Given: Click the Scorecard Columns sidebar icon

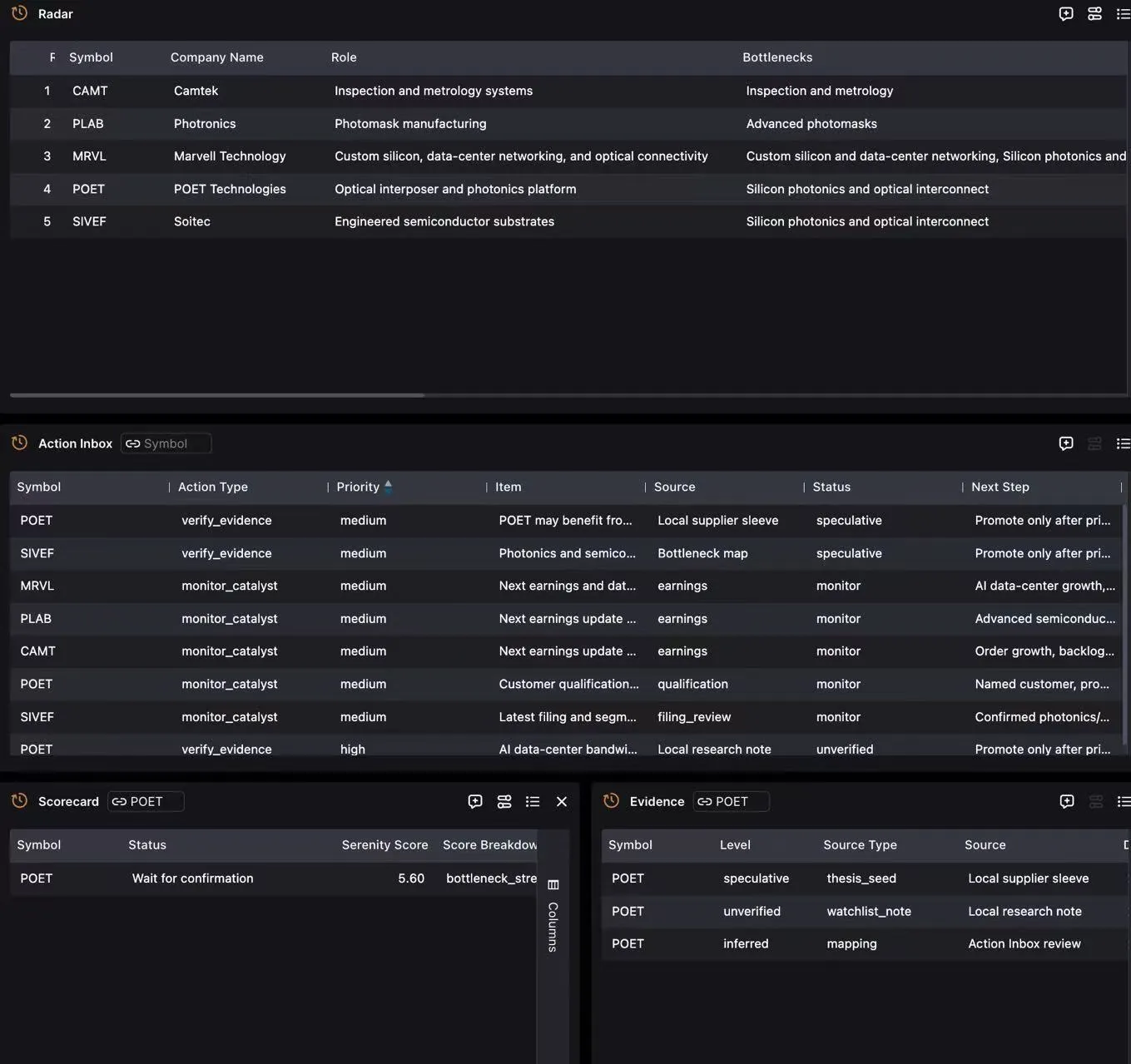Looking at the screenshot, I should (553, 884).
